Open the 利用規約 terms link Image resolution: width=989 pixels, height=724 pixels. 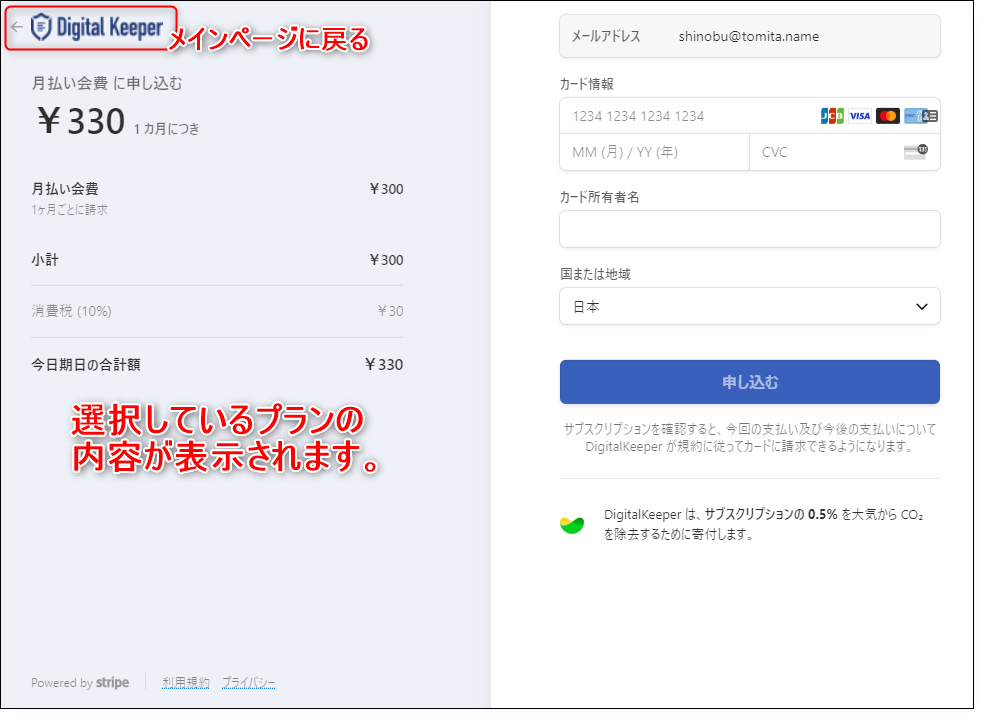186,683
